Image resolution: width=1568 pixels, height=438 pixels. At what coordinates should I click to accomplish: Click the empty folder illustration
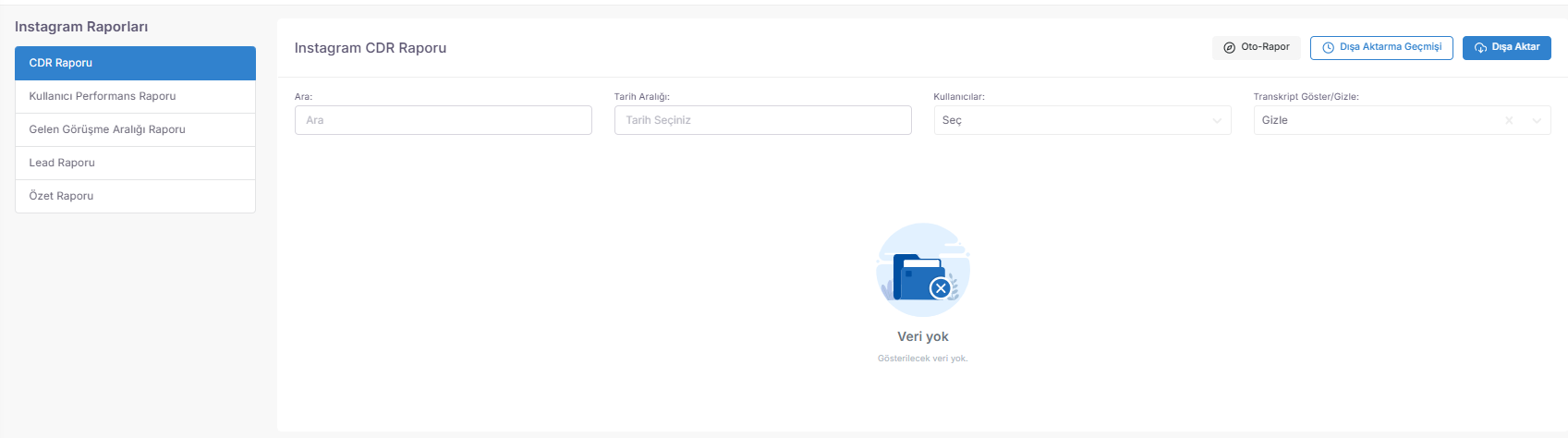pyautogui.click(x=923, y=269)
